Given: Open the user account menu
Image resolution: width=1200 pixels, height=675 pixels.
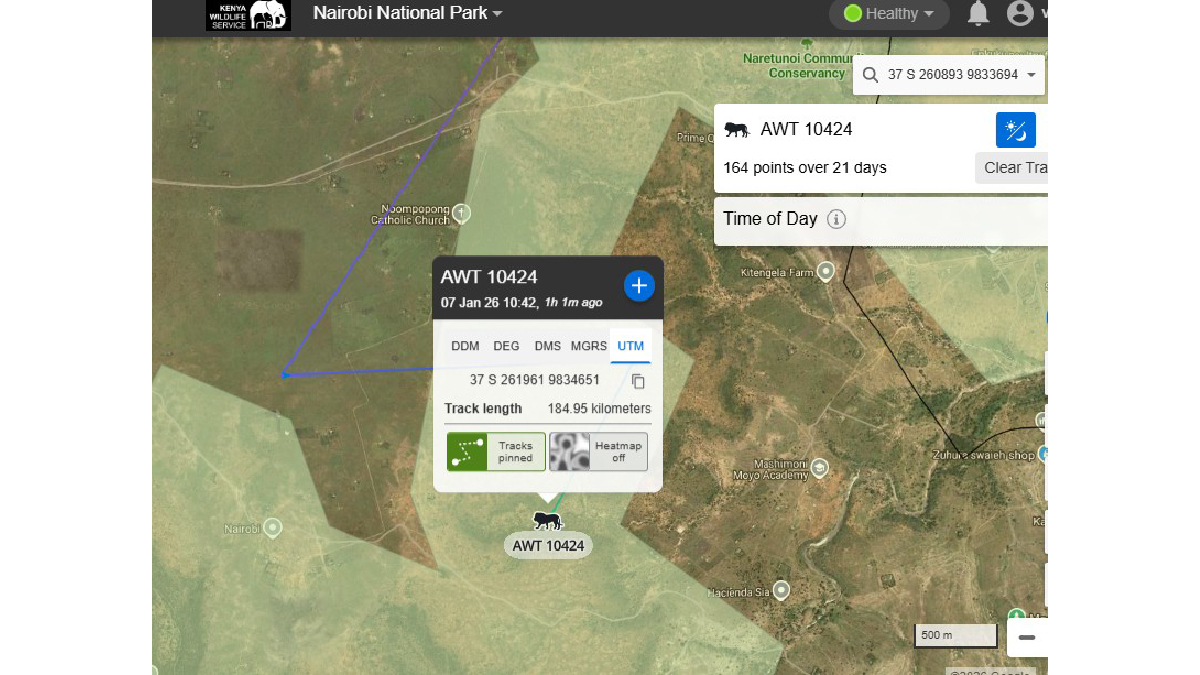Looking at the screenshot, I should pos(1021,14).
